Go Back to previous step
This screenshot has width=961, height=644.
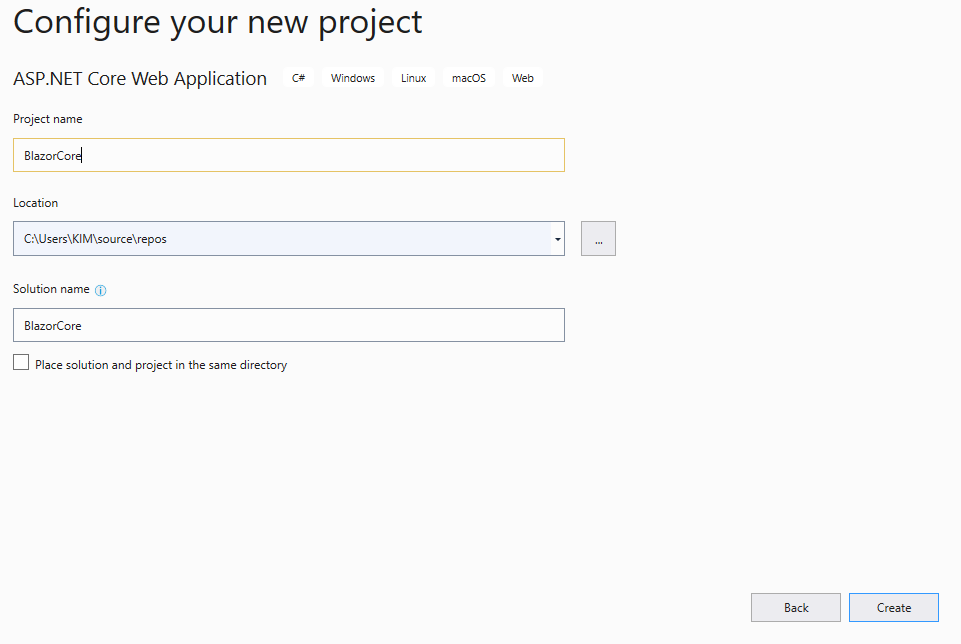796,607
